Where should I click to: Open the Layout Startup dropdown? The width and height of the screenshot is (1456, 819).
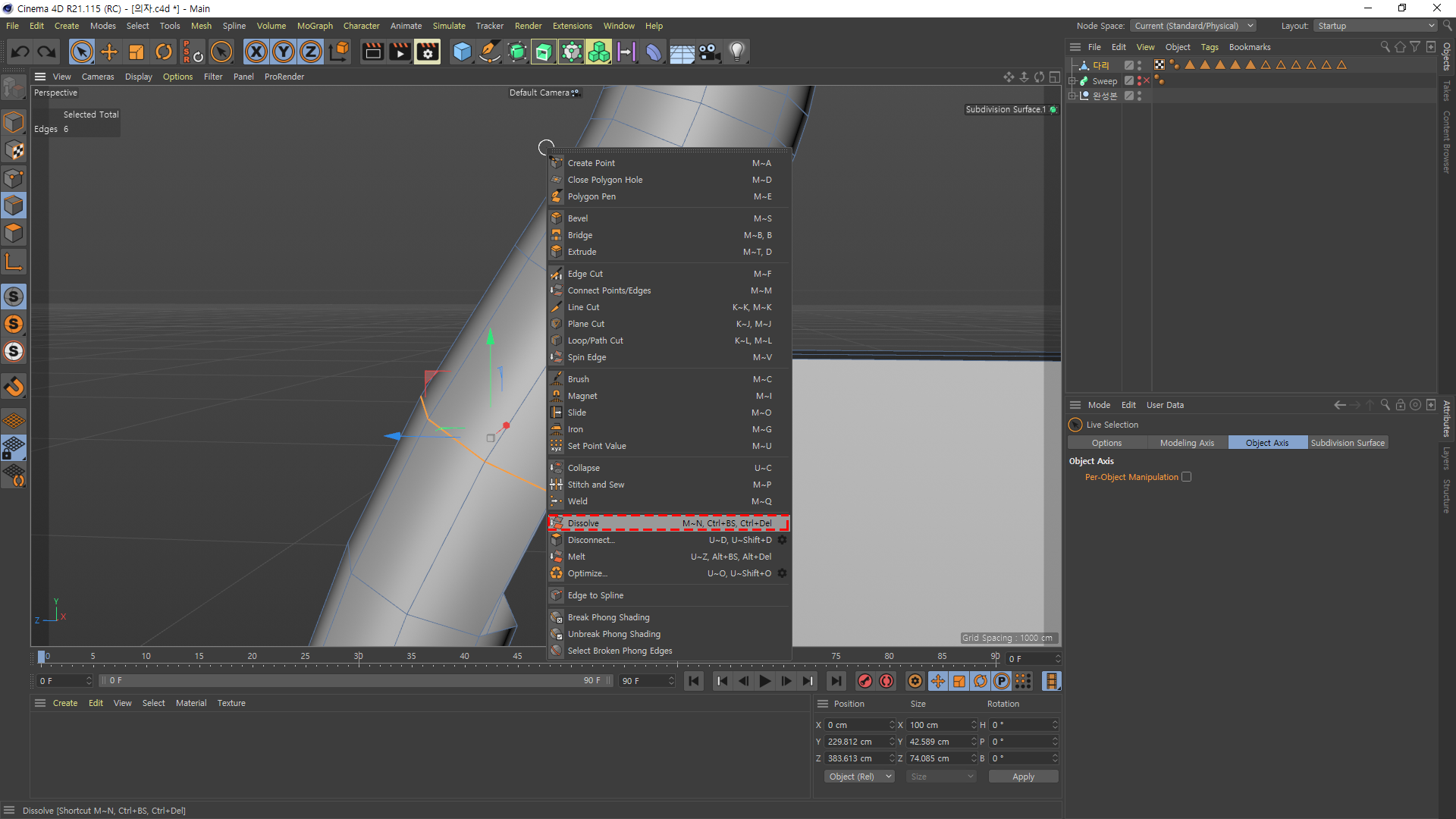coord(1376,26)
